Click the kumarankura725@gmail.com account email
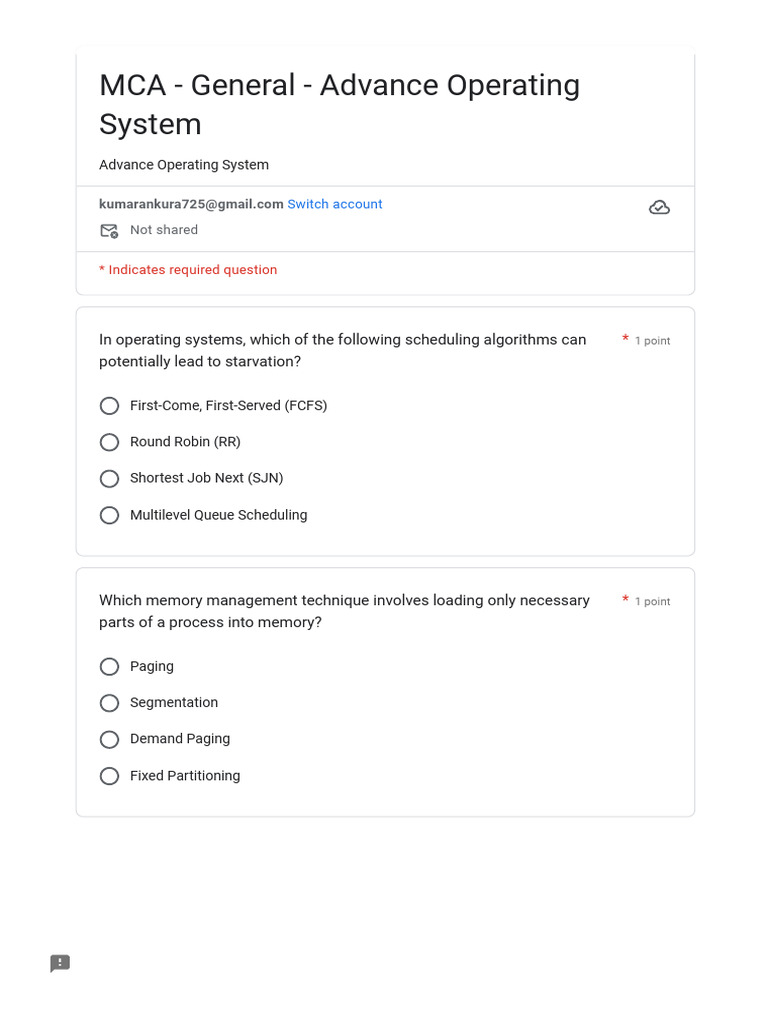The height and width of the screenshot is (1024, 768). 191,204
